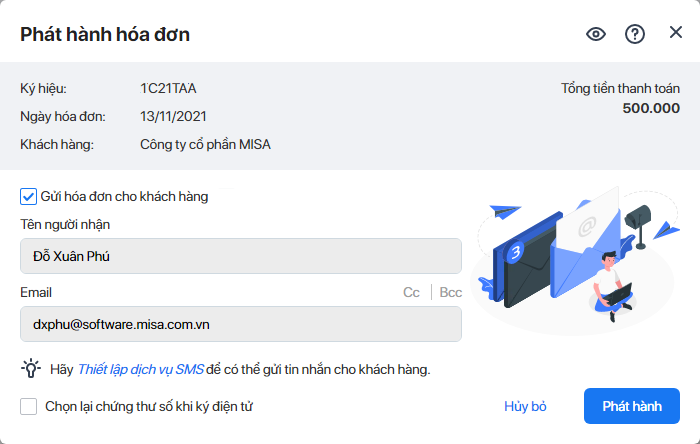Click the Phát hành button

(x=632, y=406)
